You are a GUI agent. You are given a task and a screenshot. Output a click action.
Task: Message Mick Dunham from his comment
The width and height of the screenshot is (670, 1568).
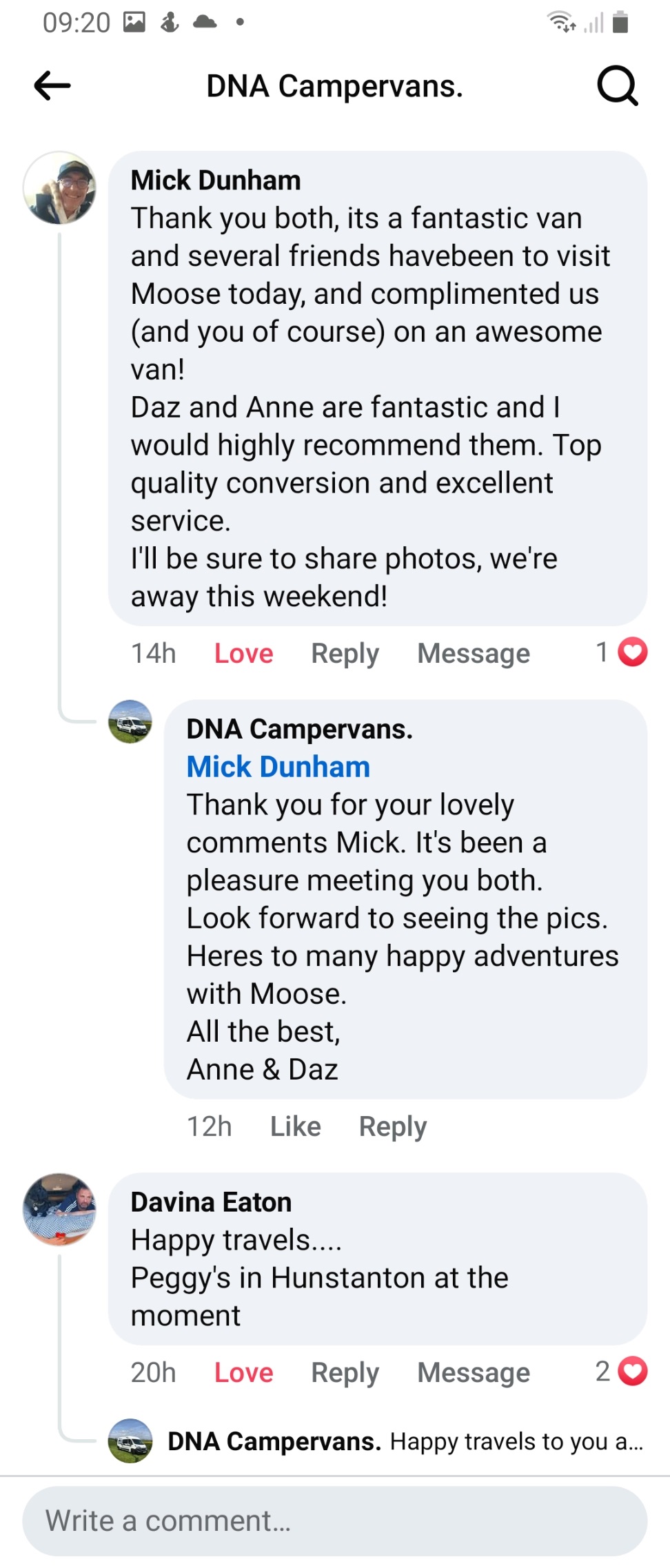tap(474, 653)
